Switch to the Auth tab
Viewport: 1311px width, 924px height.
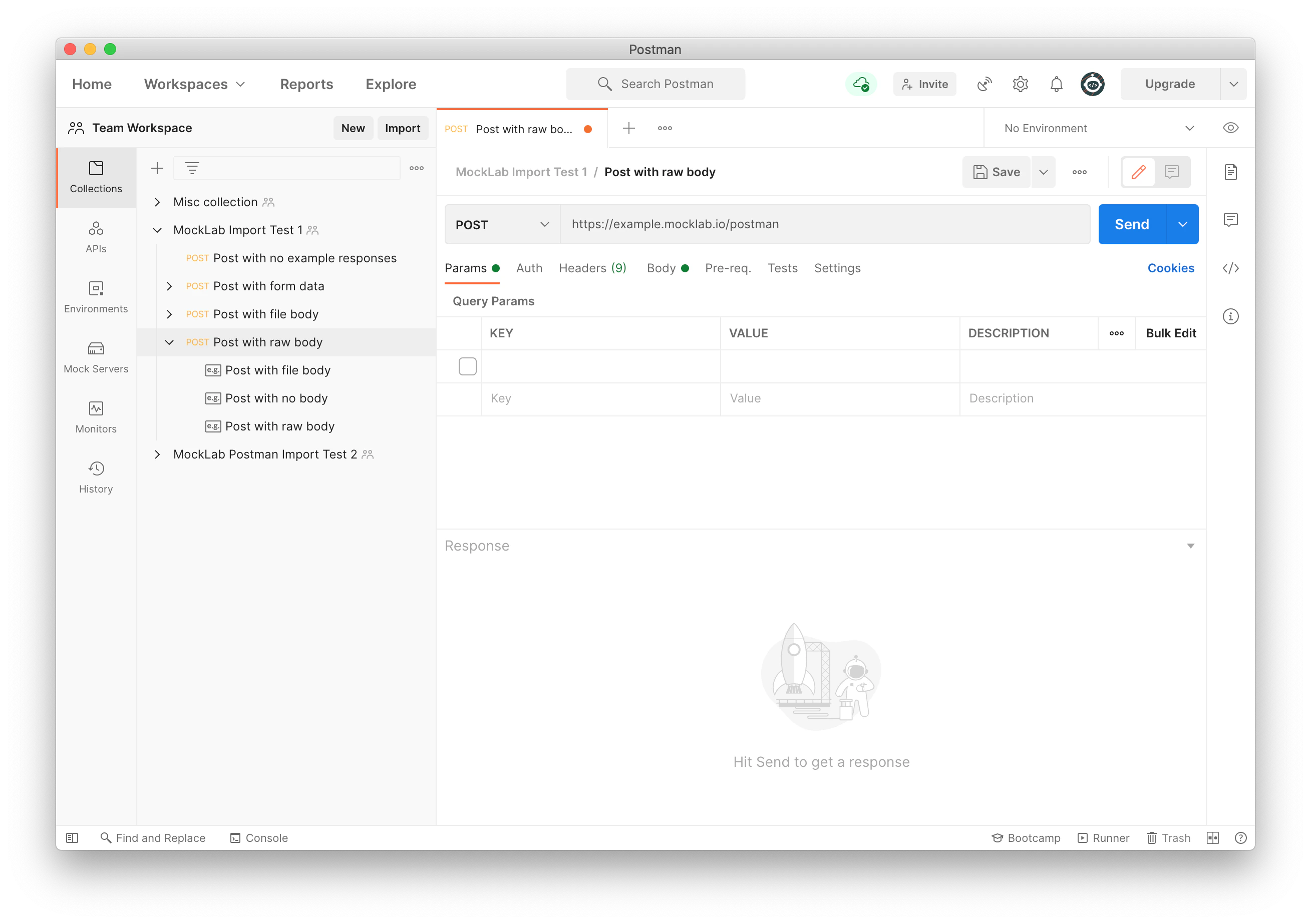(529, 268)
